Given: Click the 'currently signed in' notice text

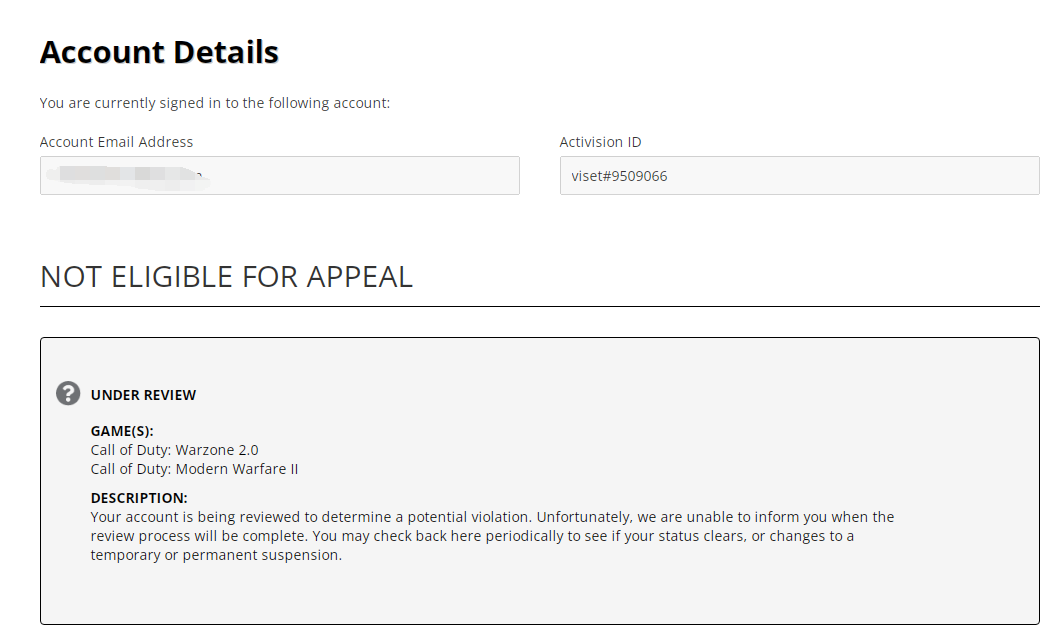Looking at the screenshot, I should [214, 103].
